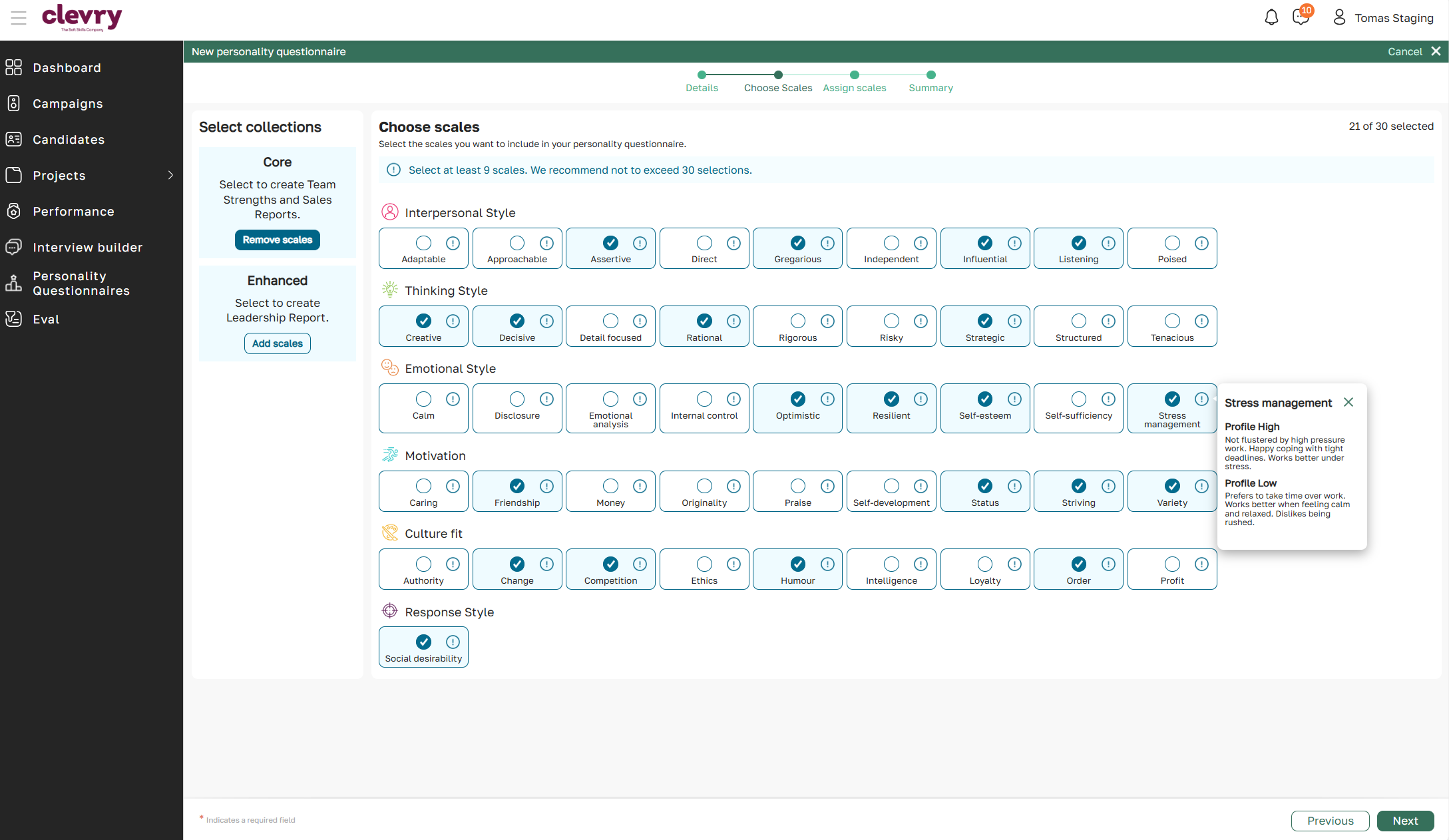Open the Tomas Staging user icon
This screenshot has width=1449, height=840.
[1339, 17]
